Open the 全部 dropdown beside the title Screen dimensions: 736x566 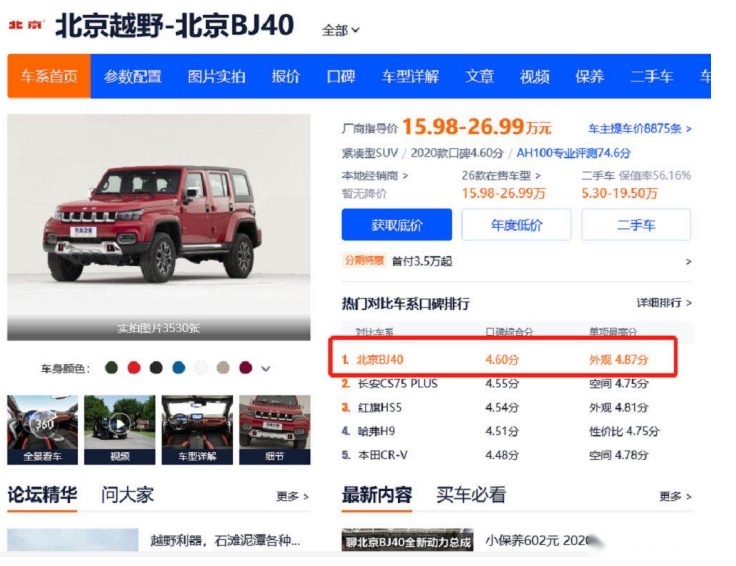341,31
